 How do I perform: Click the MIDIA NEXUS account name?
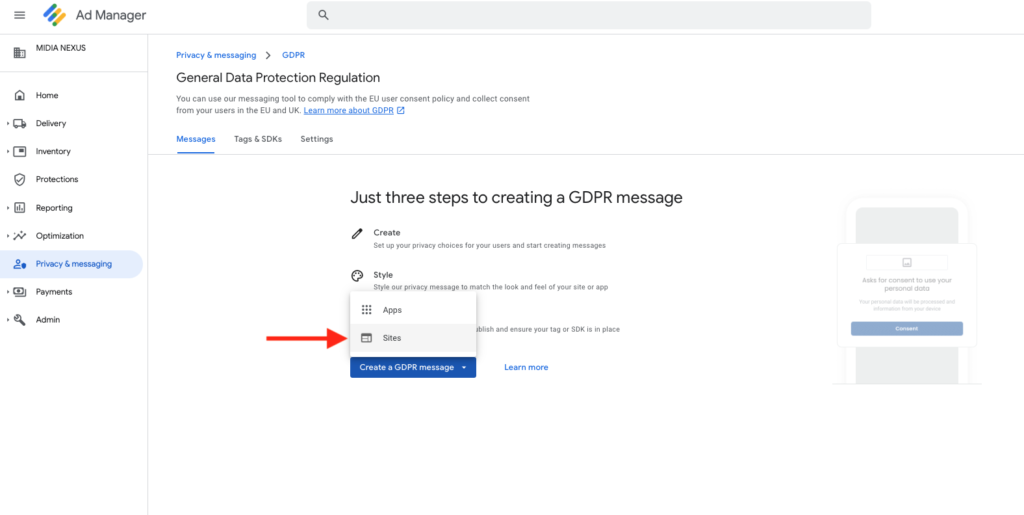tap(61, 48)
